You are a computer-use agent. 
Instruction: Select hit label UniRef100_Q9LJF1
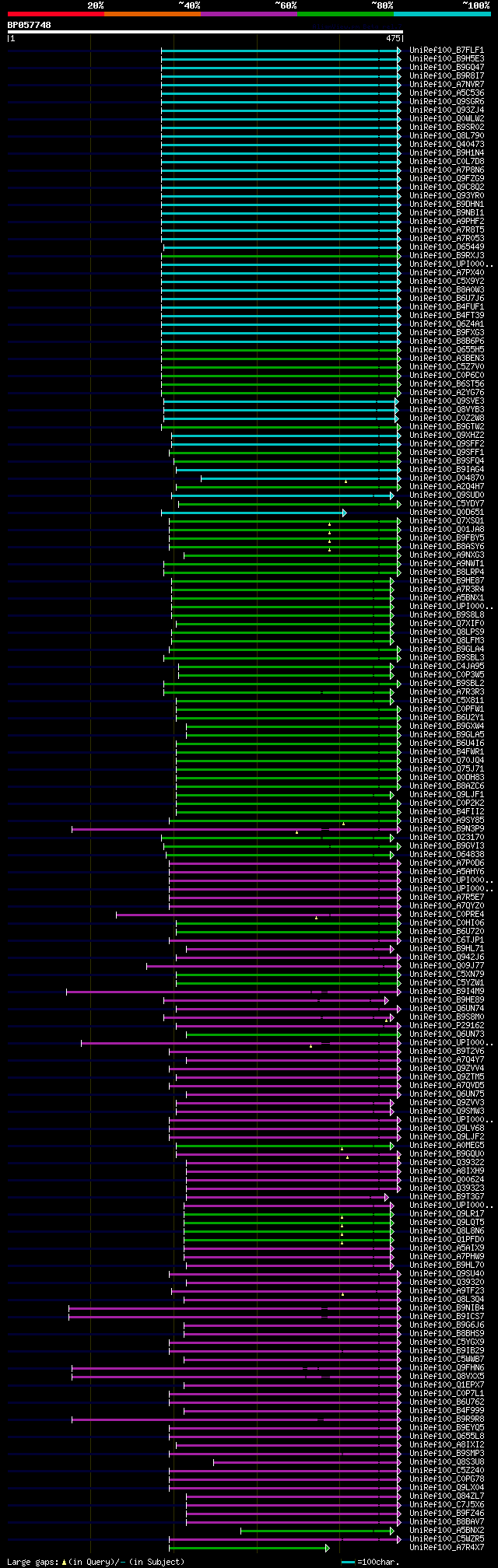(x=447, y=794)
